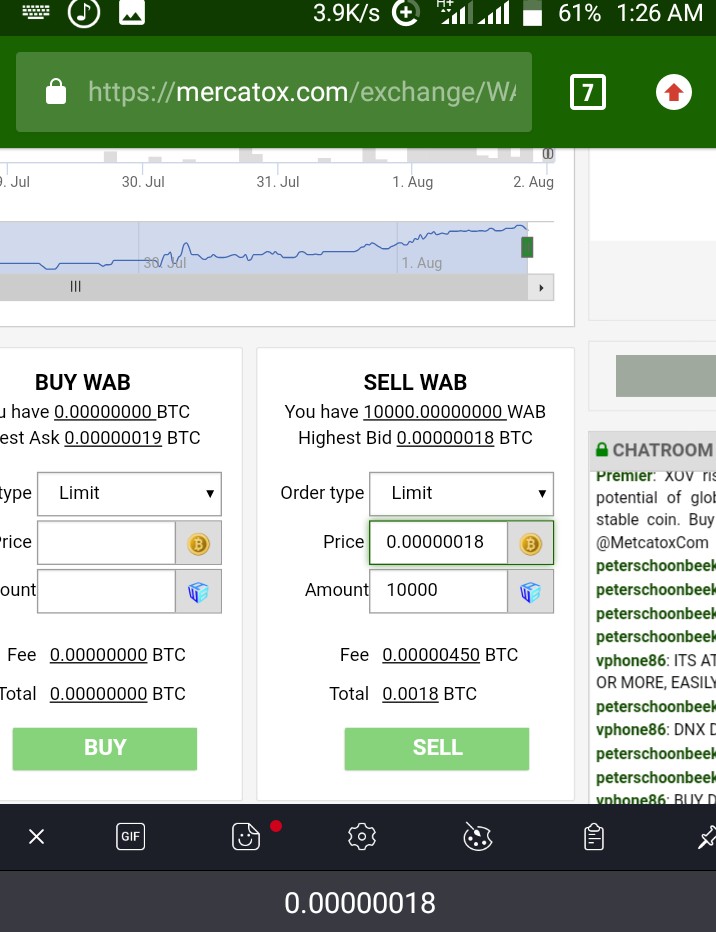Viewport: 716px width, 932px height.
Task: Open the Sell order type Limit dropdown
Action: [x=461, y=493]
